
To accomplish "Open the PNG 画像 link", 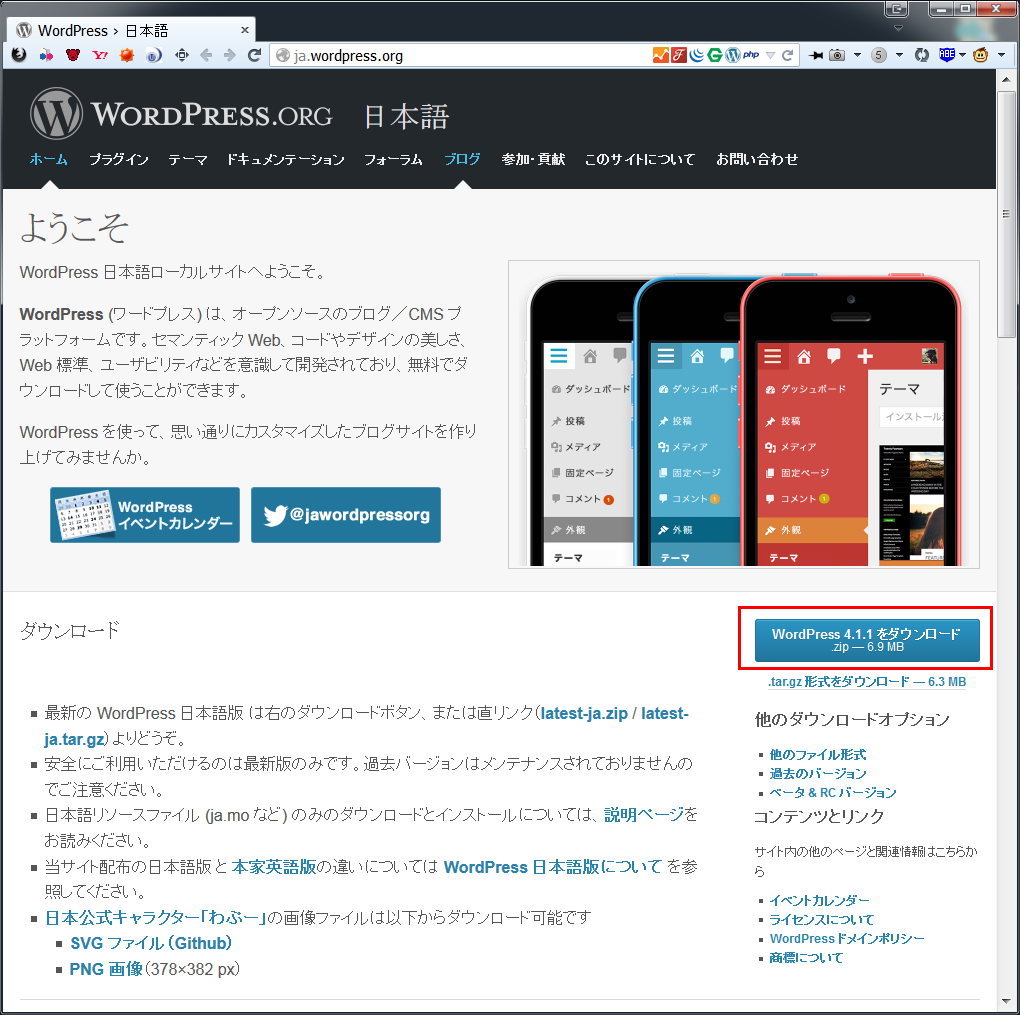I will pyautogui.click(x=106, y=969).
